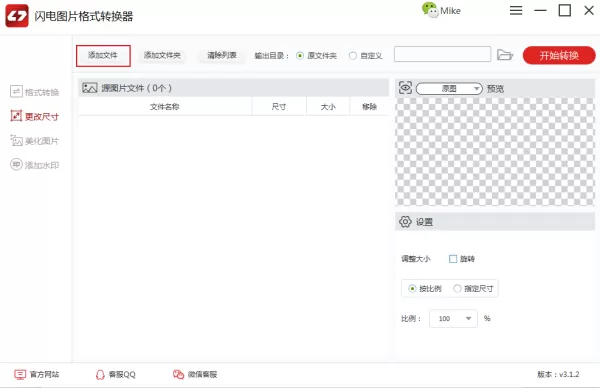This screenshot has height=388, width=600.
Task: Toggle the 旋转 checkbox
Action: tap(453, 259)
